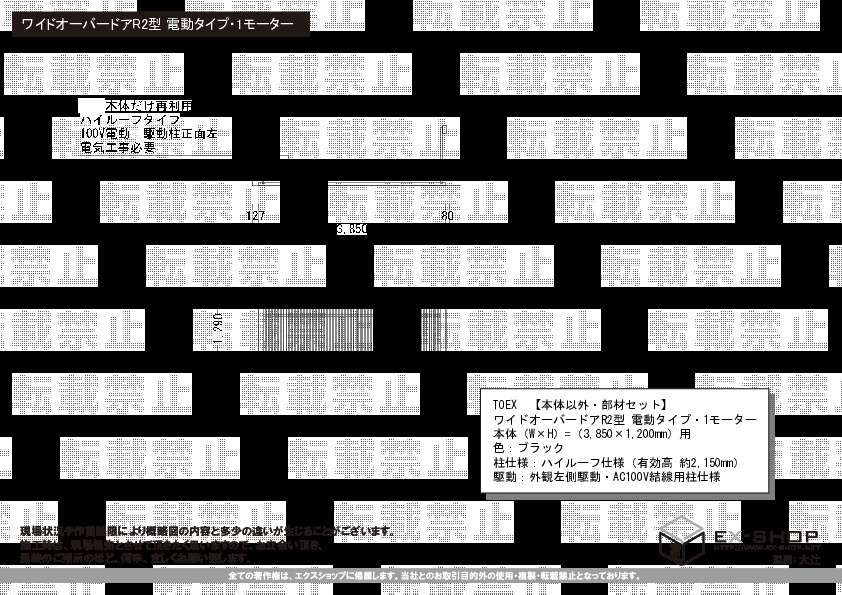The image size is (842, 595).
Task: Click the 柱仕様:ハイルーフ仕様 spec line
Action: click(x=615, y=463)
